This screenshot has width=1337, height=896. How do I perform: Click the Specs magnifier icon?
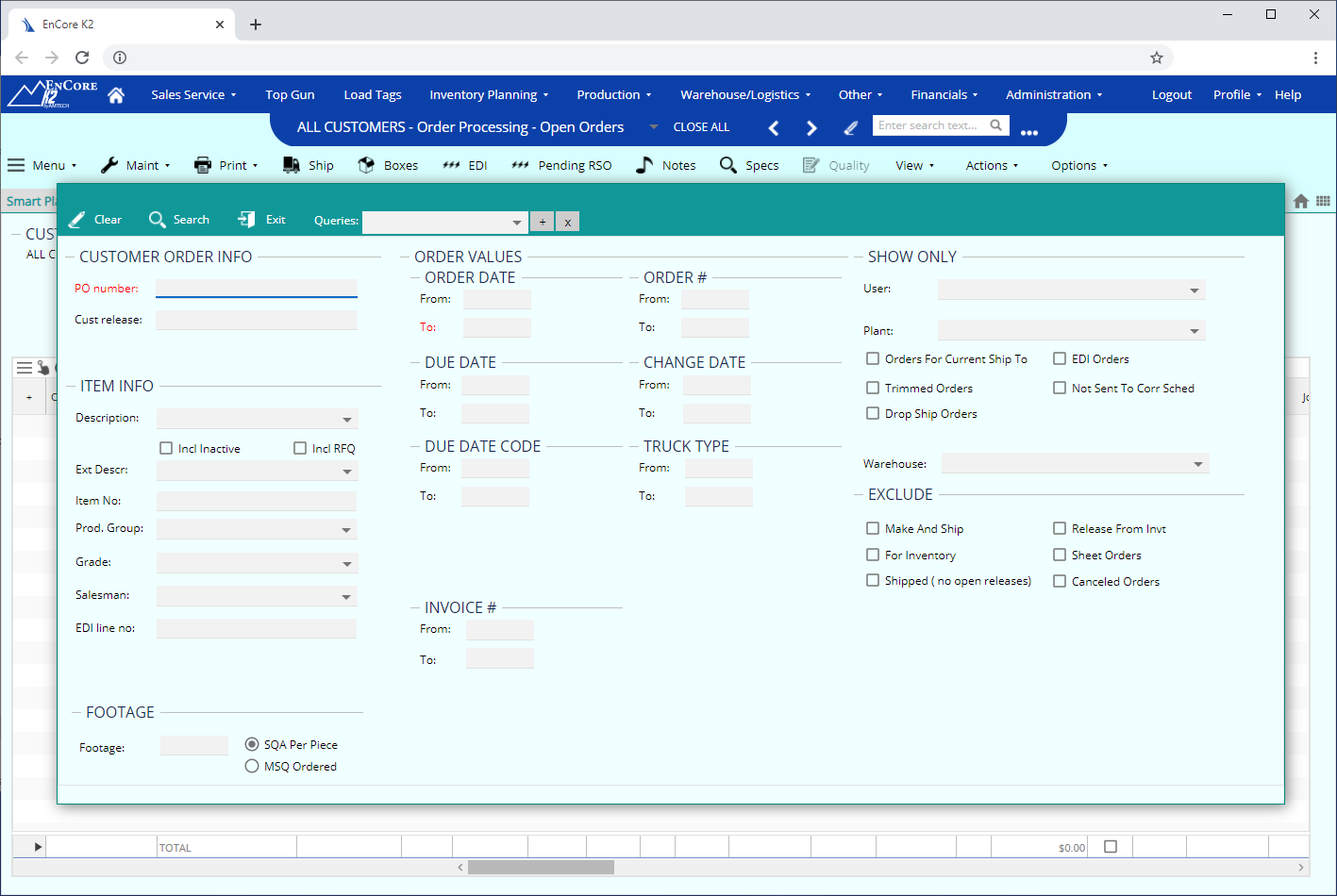727,165
